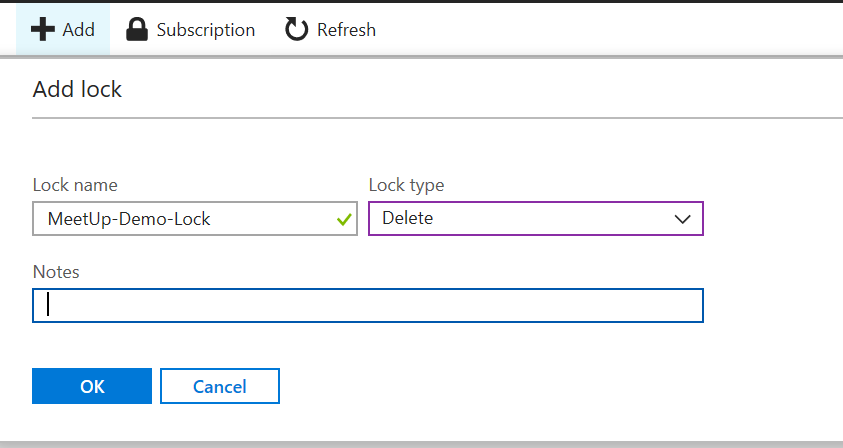Viewport: 843px width, 448px height.
Task: Click the plus icon for Add
Action: (x=43, y=29)
